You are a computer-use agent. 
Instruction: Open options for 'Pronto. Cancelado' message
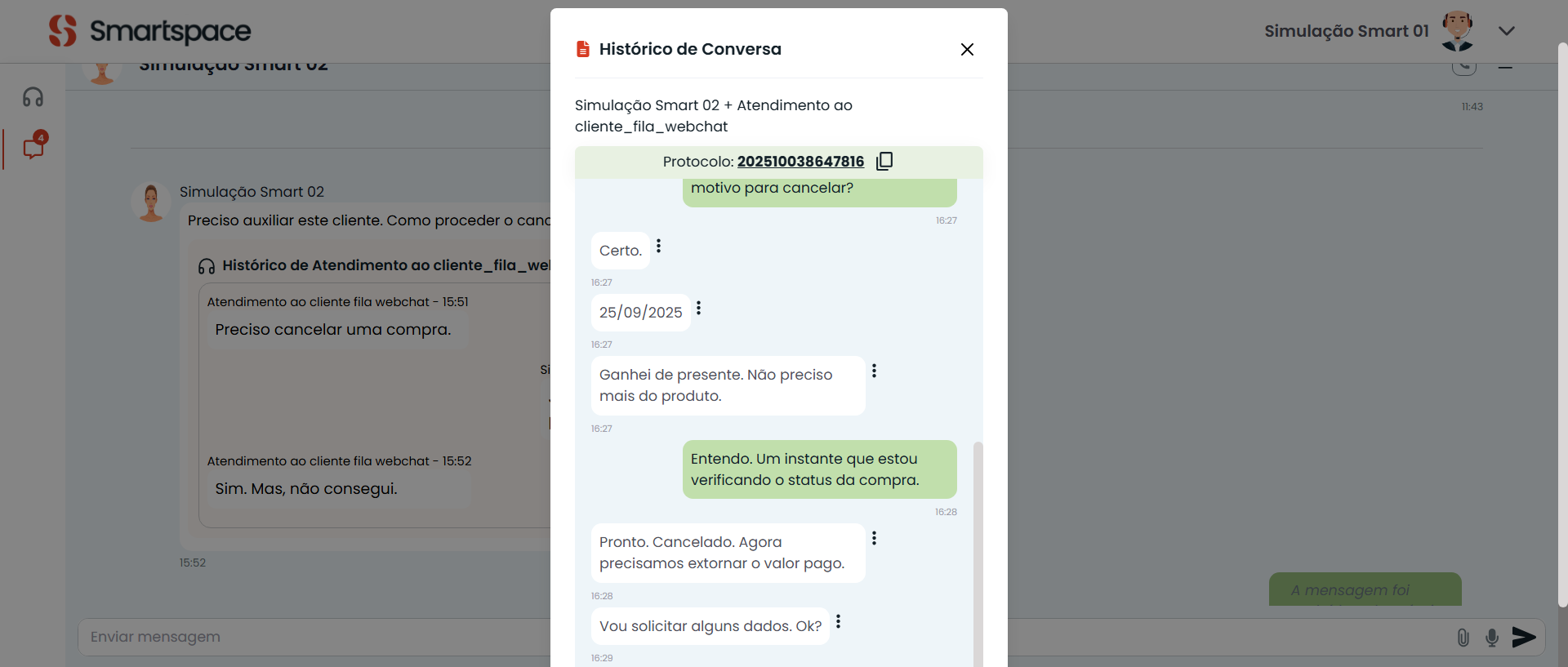874,538
